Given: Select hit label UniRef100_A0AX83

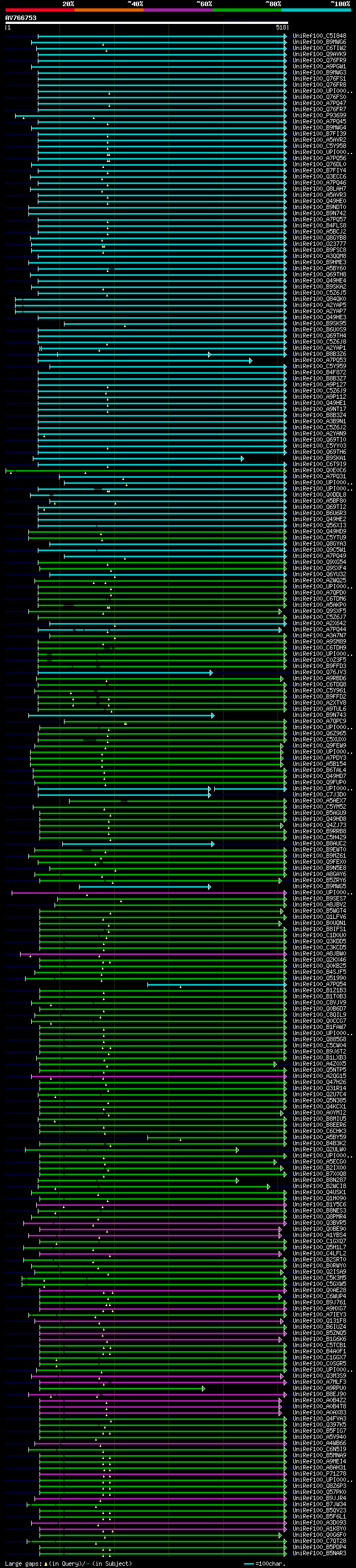Looking at the screenshot, I should [x=319, y=1412].
